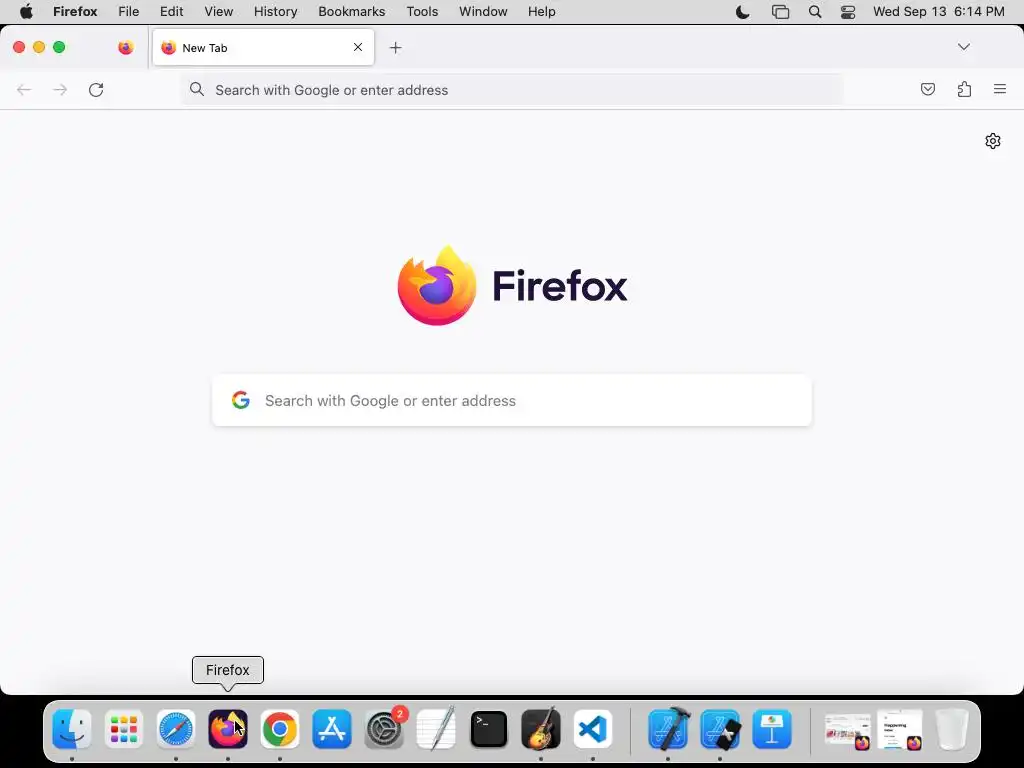The height and width of the screenshot is (768, 1024).
Task: Open the Firefox application menu
Action: pyautogui.click(x=75, y=12)
